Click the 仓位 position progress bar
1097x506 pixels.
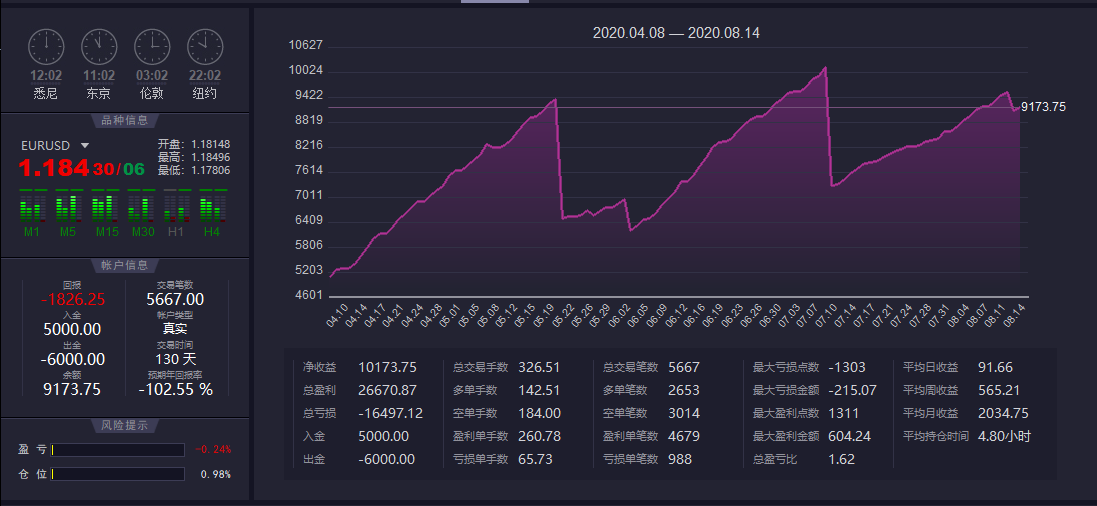click(118, 474)
